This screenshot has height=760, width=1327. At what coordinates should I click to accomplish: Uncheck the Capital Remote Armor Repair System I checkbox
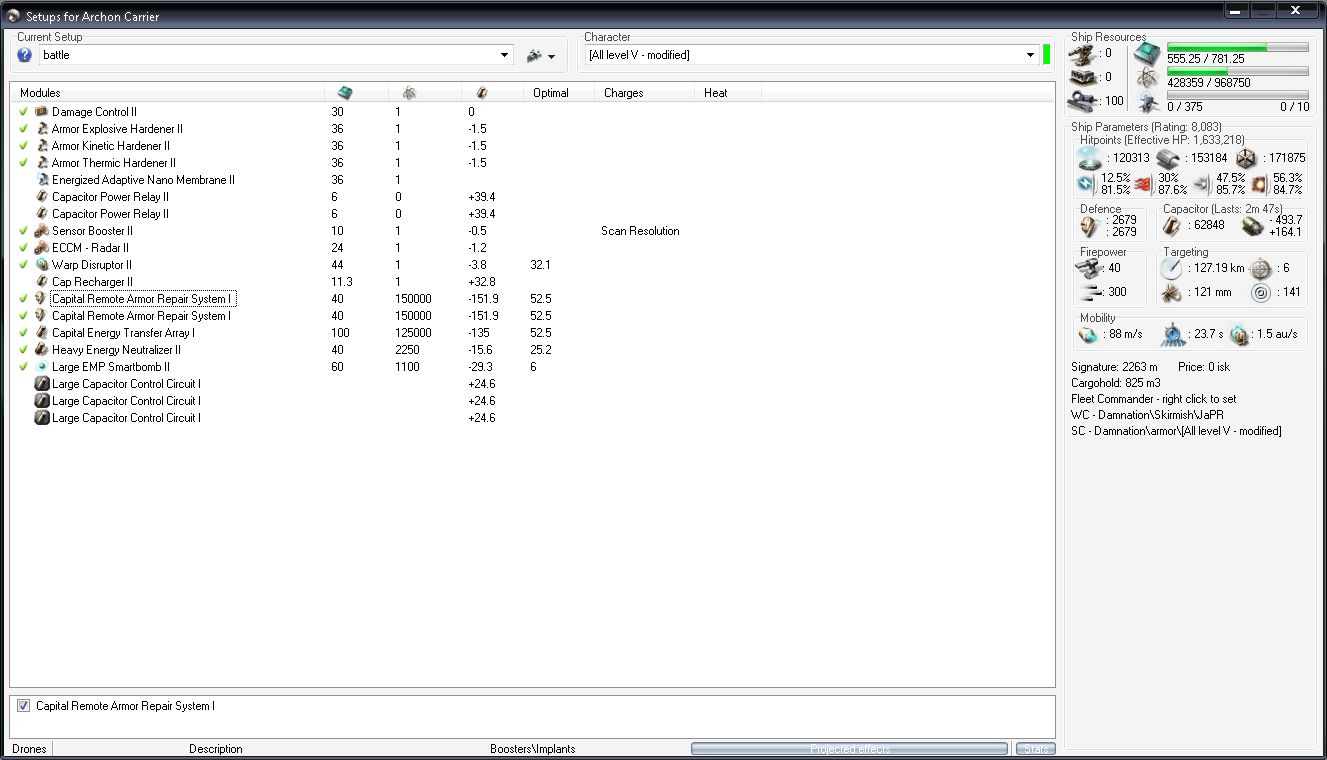pyautogui.click(x=23, y=706)
